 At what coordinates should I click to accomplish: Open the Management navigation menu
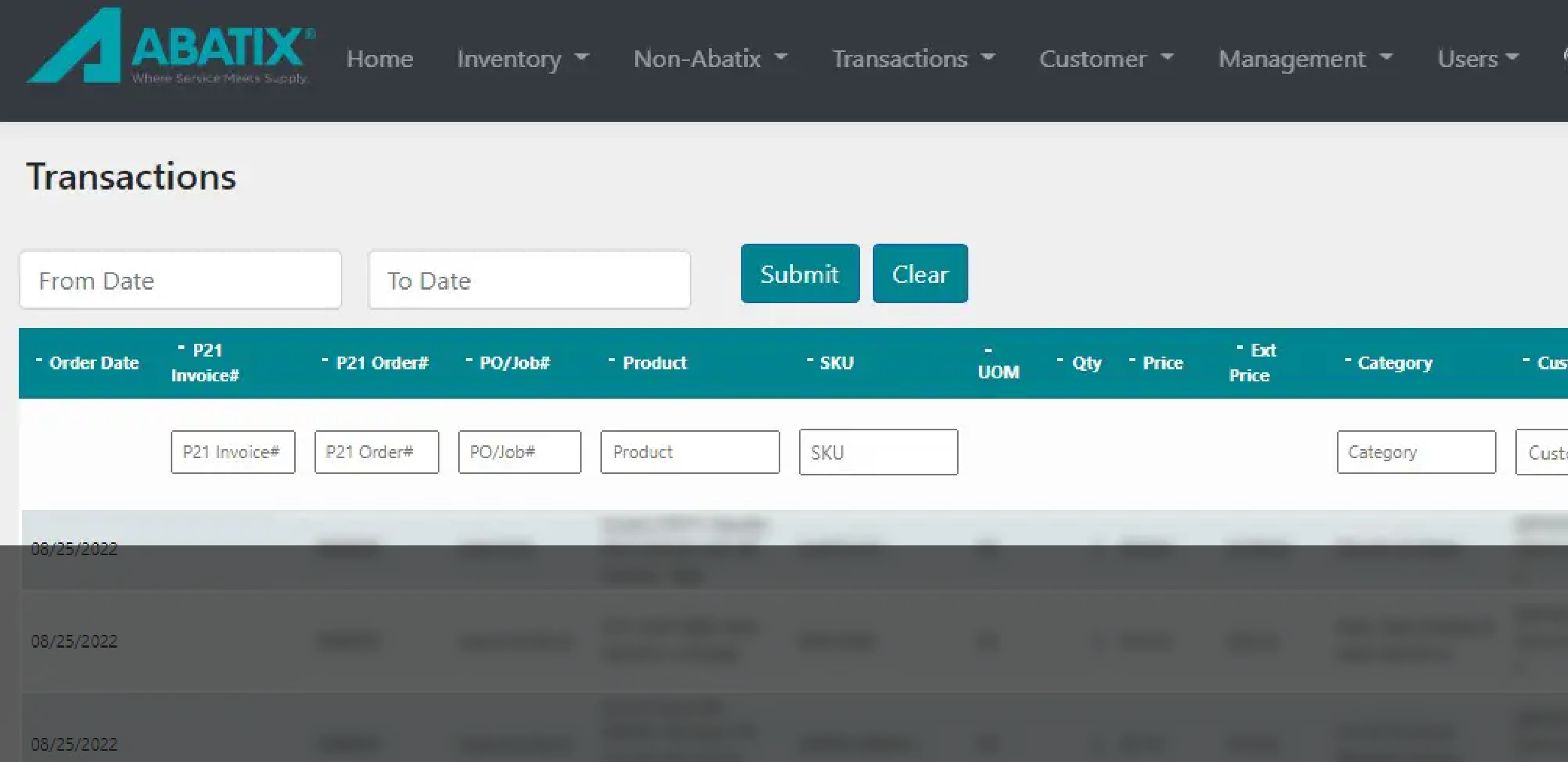[1305, 59]
